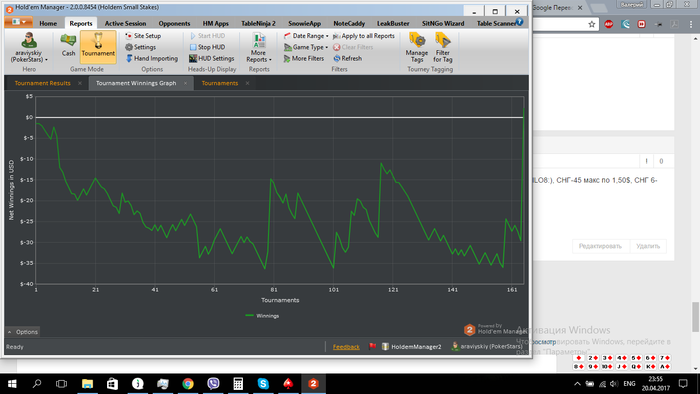700x394 pixels.
Task: Open the HM Apps tab
Action: pyautogui.click(x=216, y=23)
